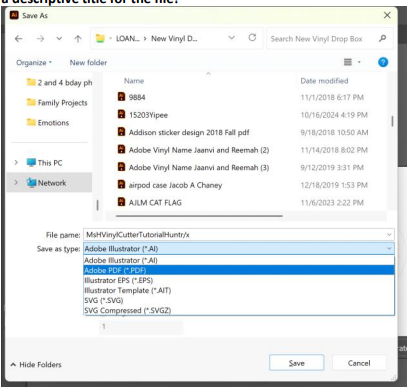Screen dimensions: 417x391
Task: Close the Save As dialog
Action: [387, 15]
